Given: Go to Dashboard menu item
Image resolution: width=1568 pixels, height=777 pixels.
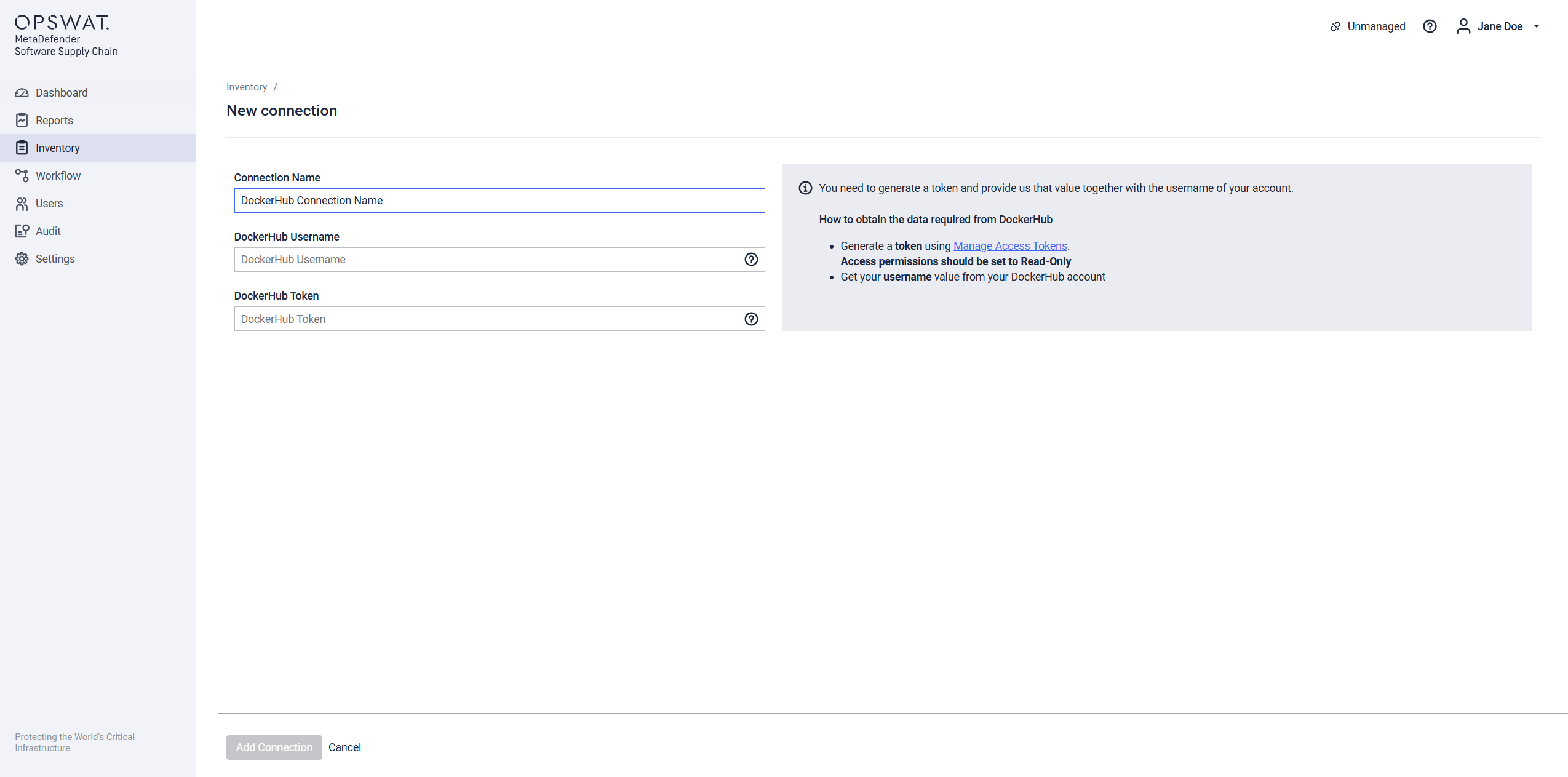Looking at the screenshot, I should coord(98,93).
